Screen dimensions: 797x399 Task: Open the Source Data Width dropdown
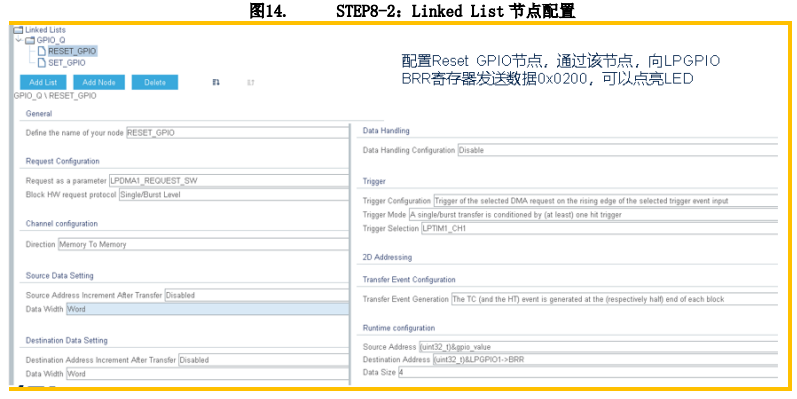[207, 309]
